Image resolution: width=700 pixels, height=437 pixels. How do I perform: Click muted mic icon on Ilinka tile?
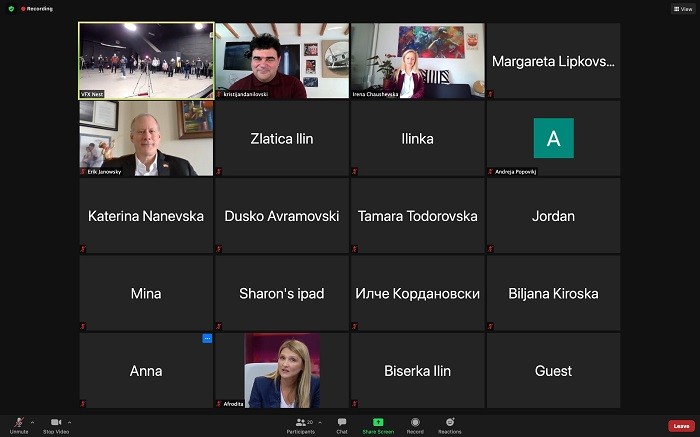pyautogui.click(x=354, y=171)
